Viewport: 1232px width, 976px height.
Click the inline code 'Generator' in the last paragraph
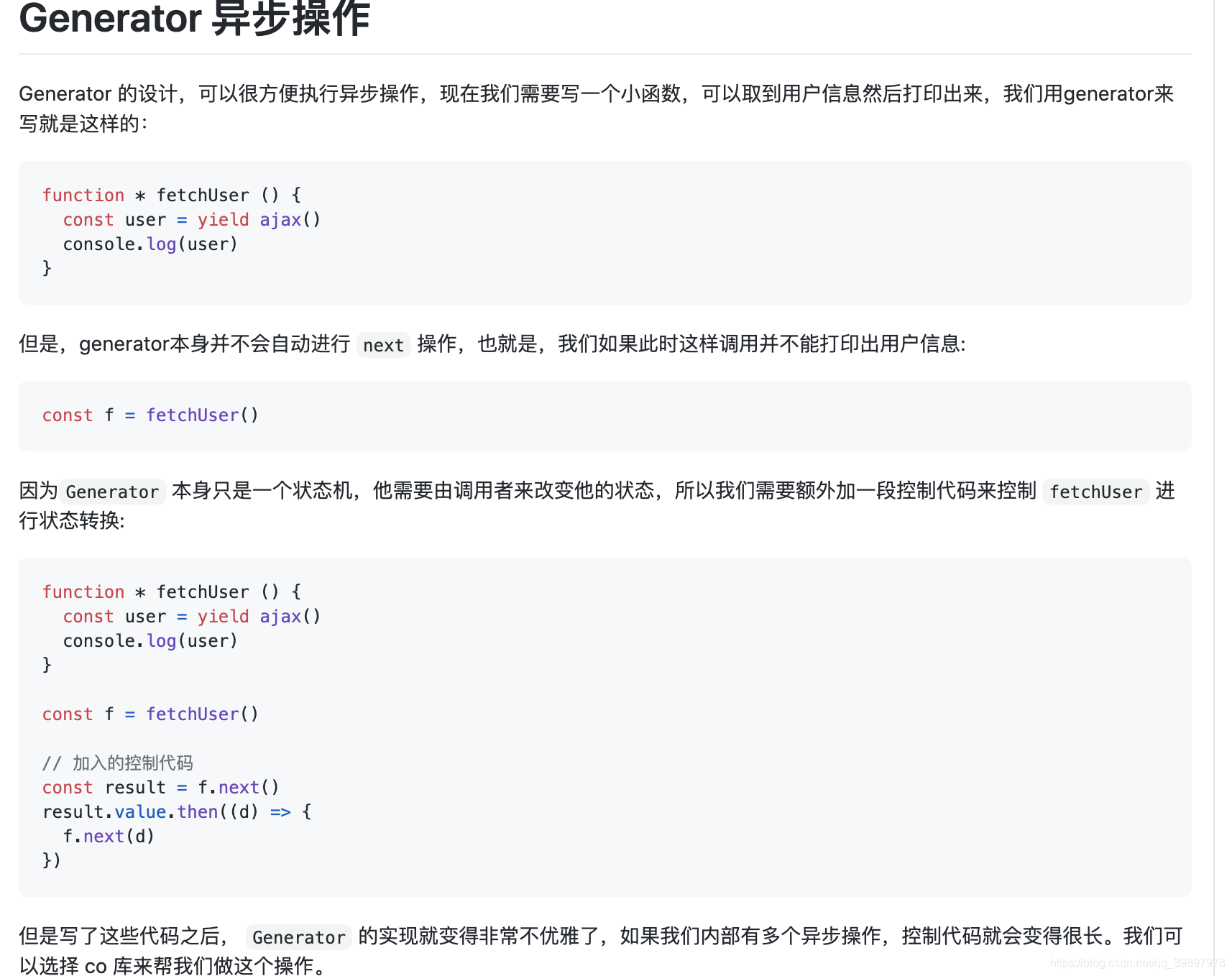(x=299, y=937)
